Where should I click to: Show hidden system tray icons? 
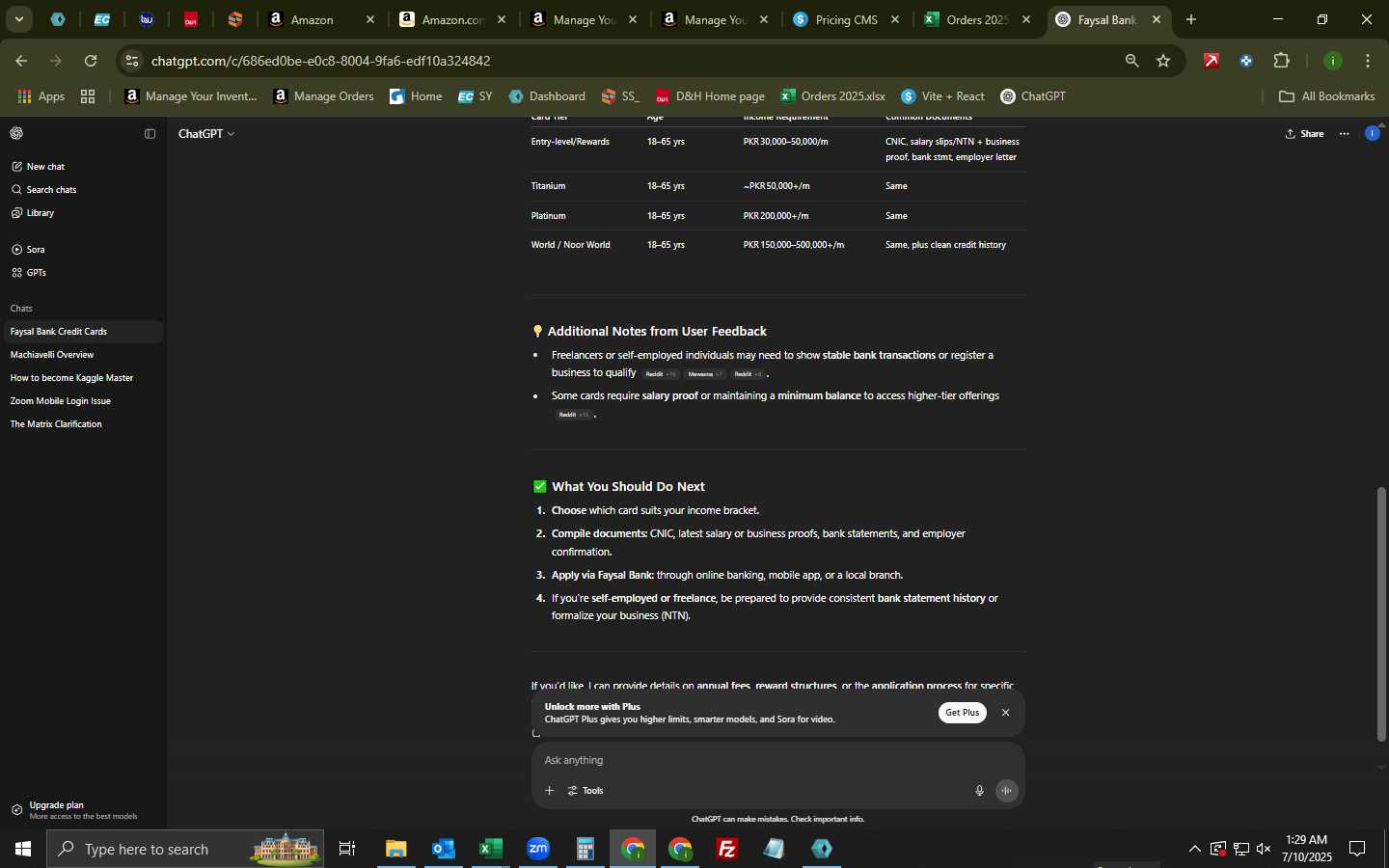tap(1194, 849)
